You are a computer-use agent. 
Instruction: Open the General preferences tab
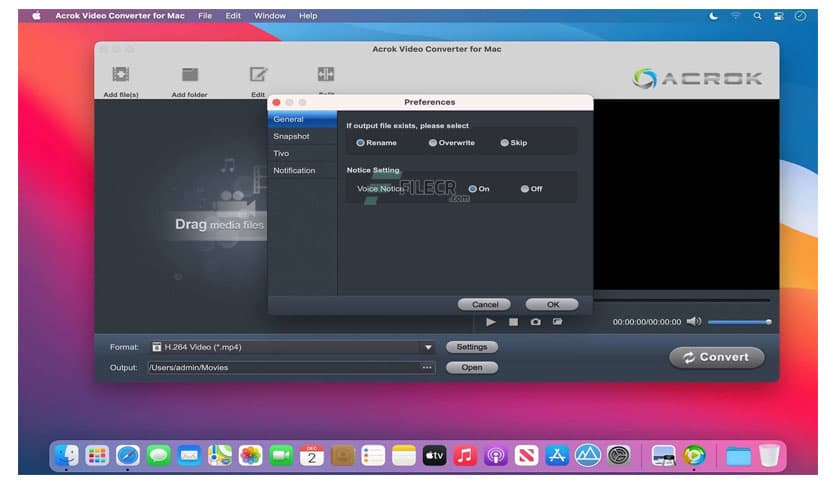(302, 119)
